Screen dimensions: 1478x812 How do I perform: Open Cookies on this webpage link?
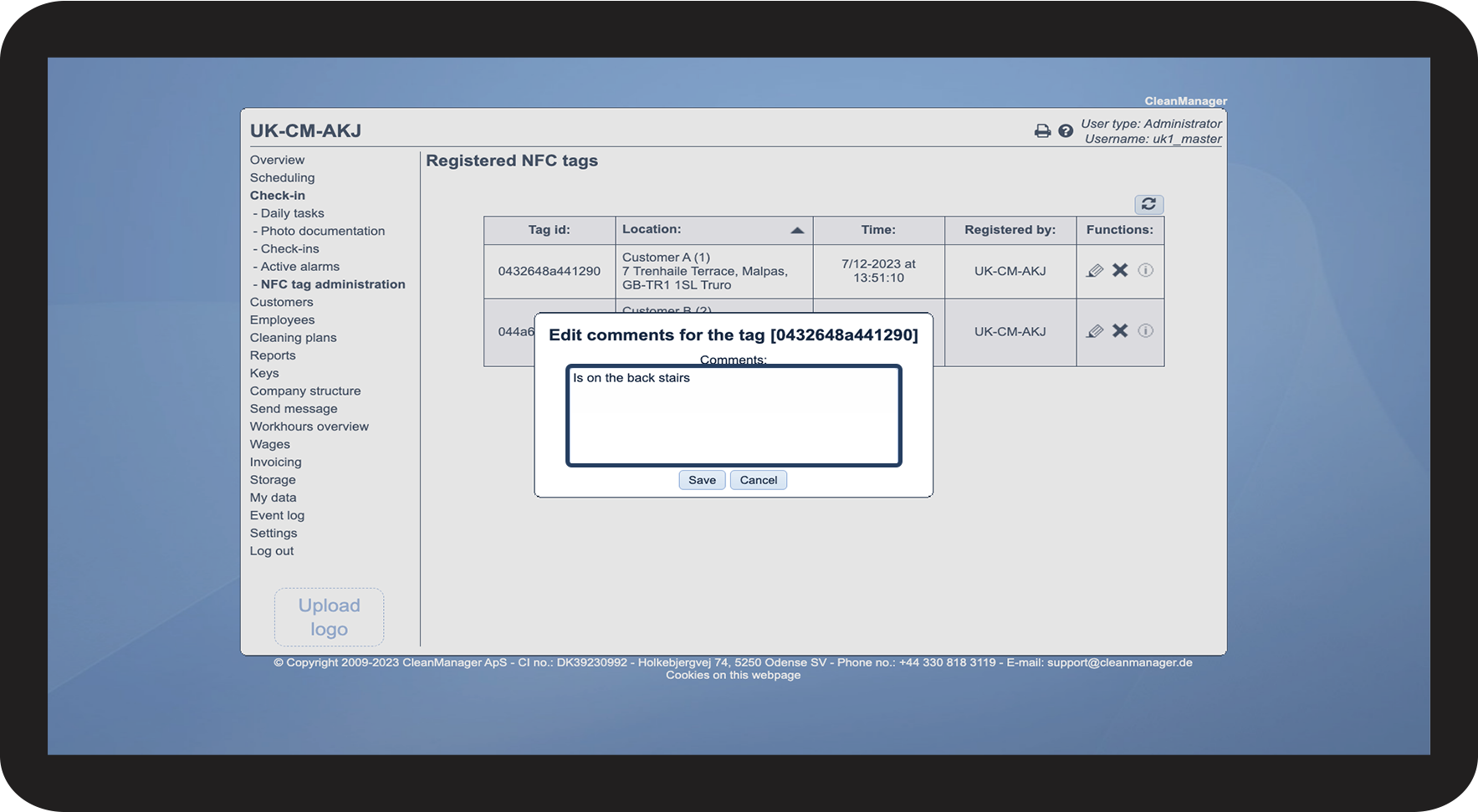pyautogui.click(x=733, y=675)
